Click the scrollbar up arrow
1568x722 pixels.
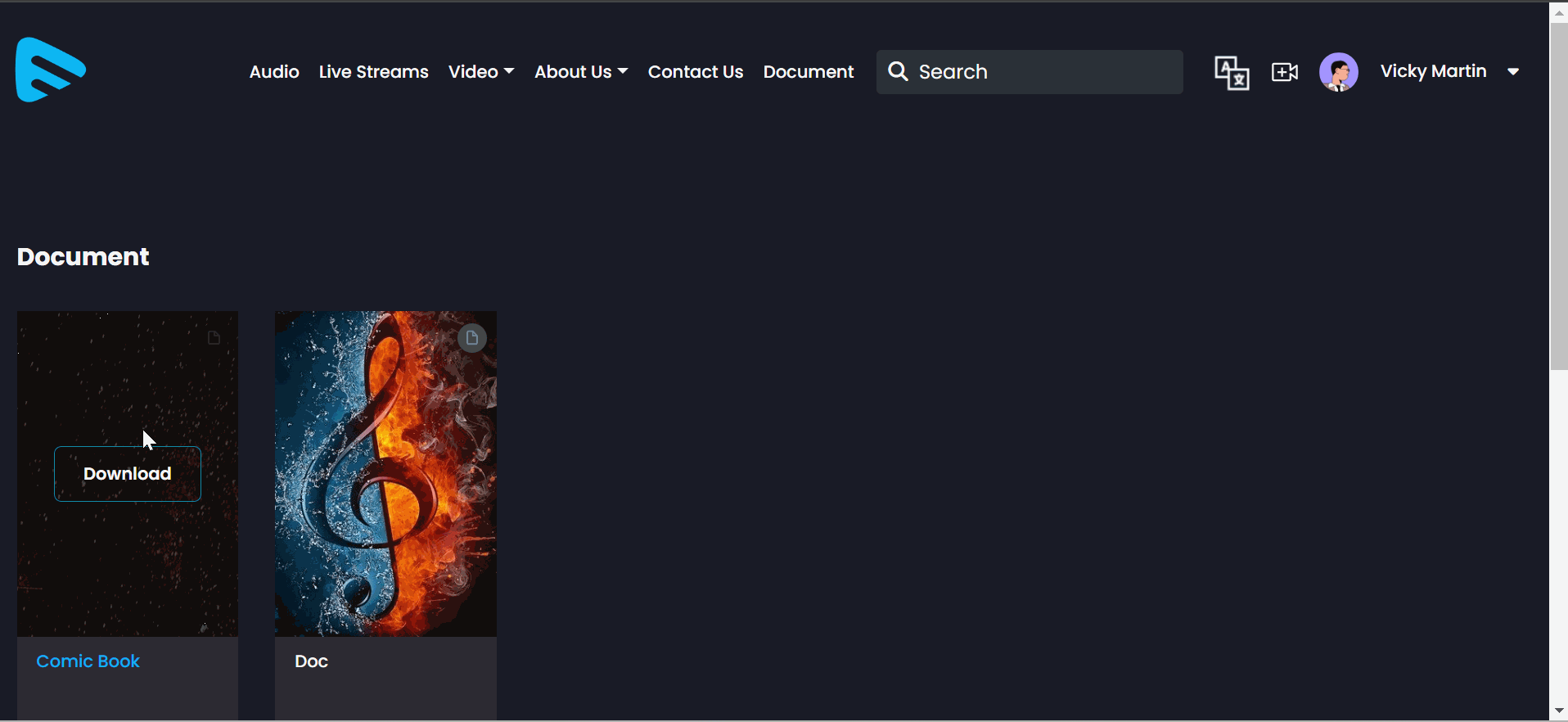coord(1558,12)
